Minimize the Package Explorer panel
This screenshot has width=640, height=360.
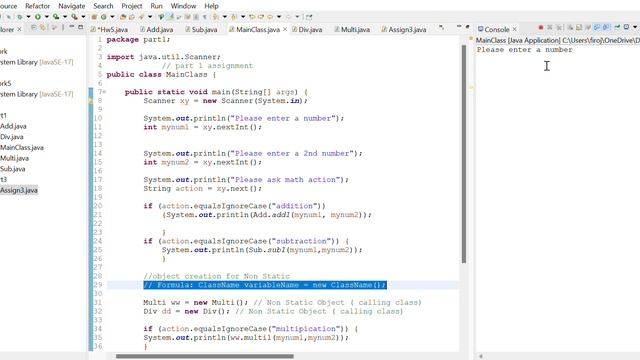(x=71, y=27)
